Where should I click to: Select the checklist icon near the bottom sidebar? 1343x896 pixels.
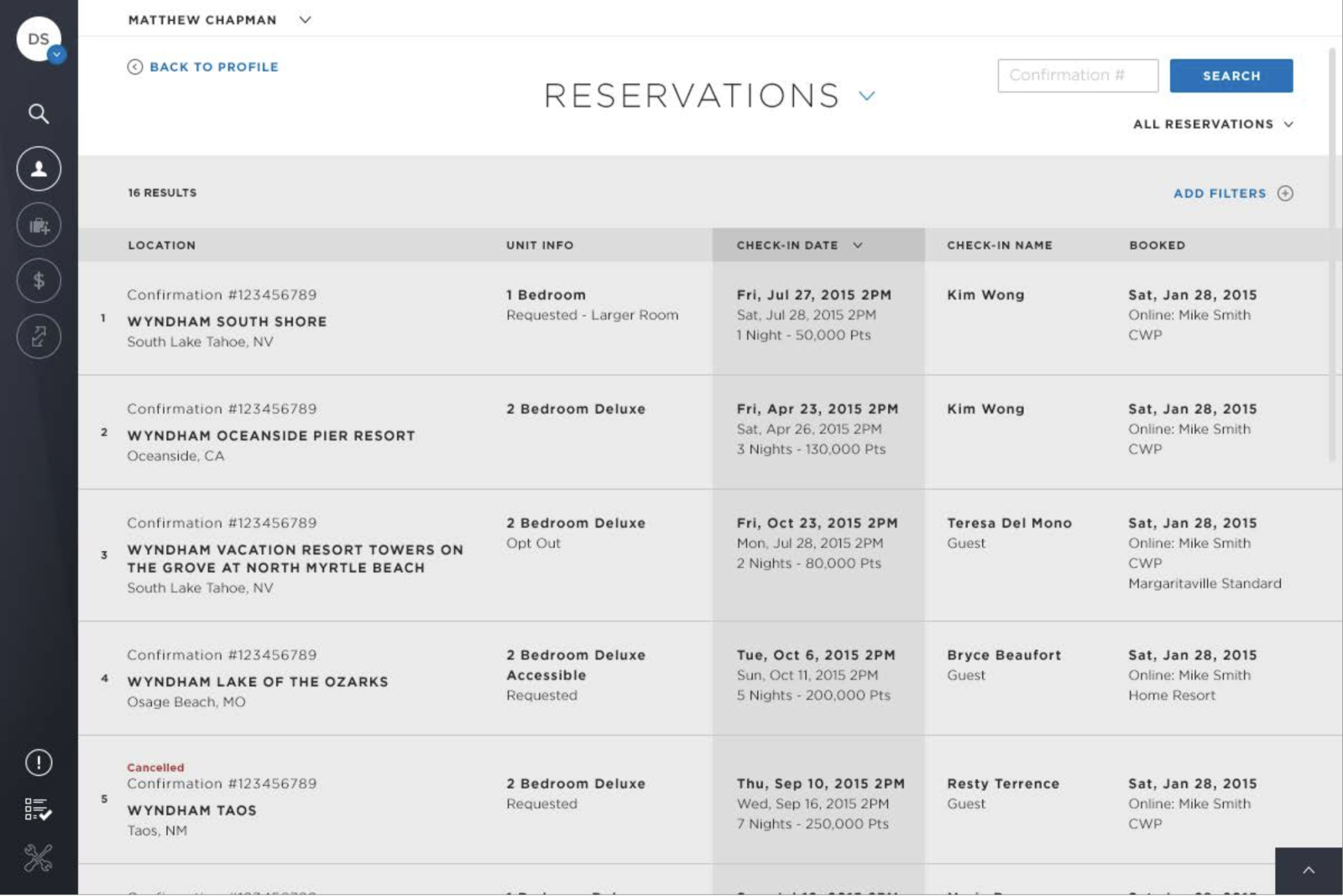coord(38,810)
